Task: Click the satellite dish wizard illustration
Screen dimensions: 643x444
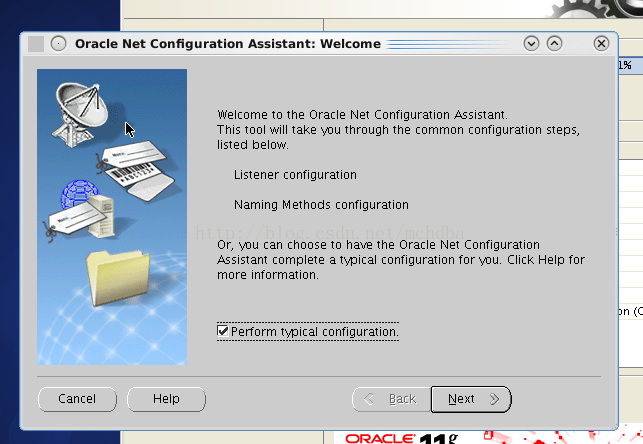Action: pos(81,114)
